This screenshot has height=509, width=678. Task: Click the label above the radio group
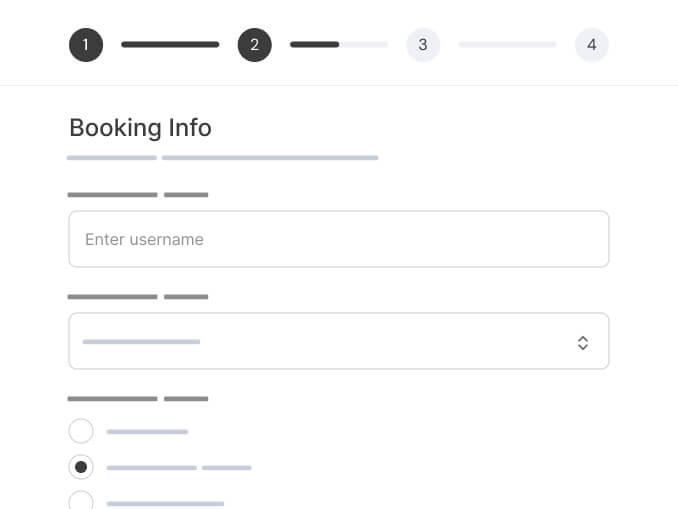[x=137, y=399]
